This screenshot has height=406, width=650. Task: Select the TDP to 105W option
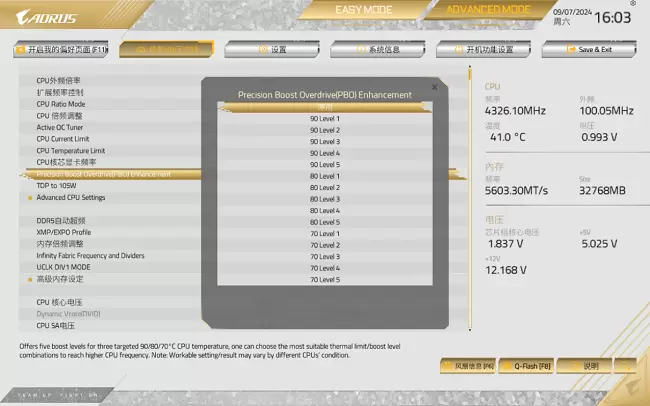click(x=57, y=185)
